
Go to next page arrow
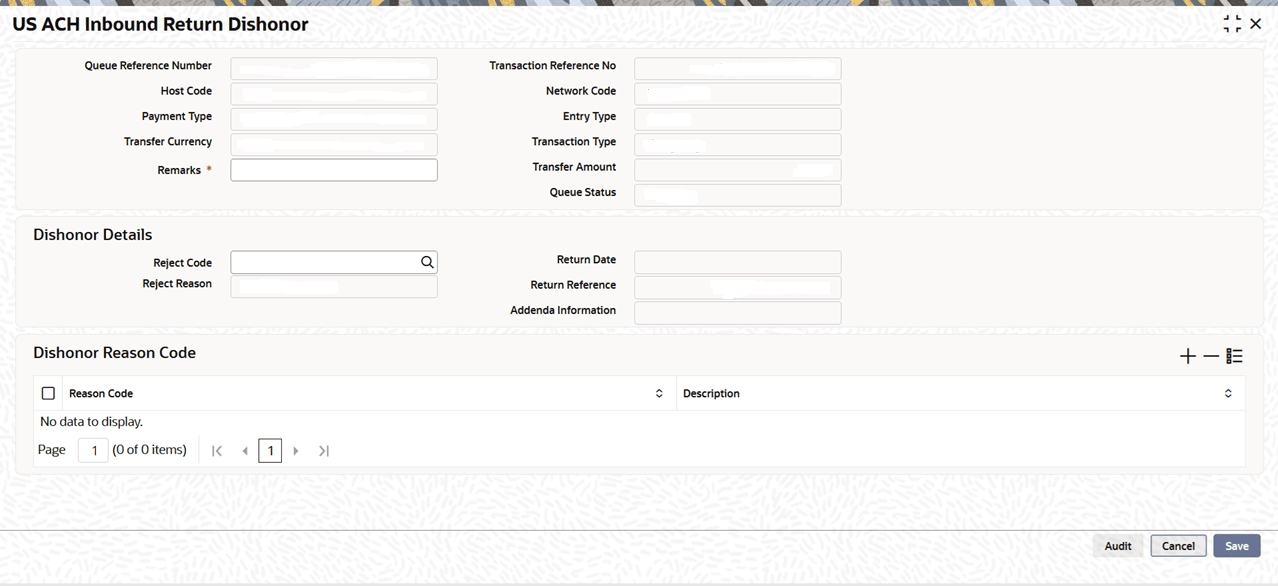tap(296, 451)
